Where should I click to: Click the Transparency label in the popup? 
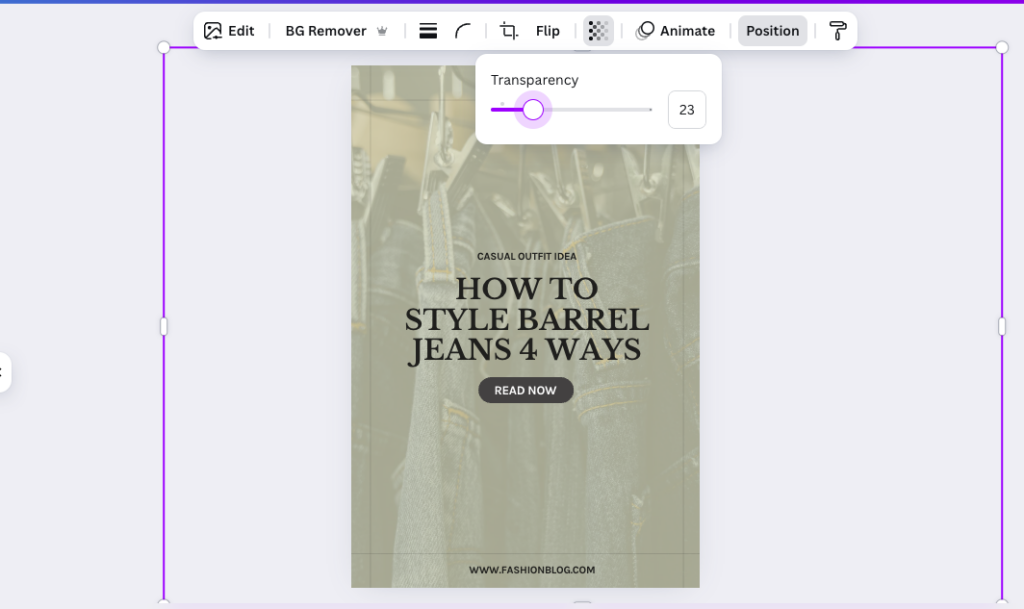[x=534, y=80]
